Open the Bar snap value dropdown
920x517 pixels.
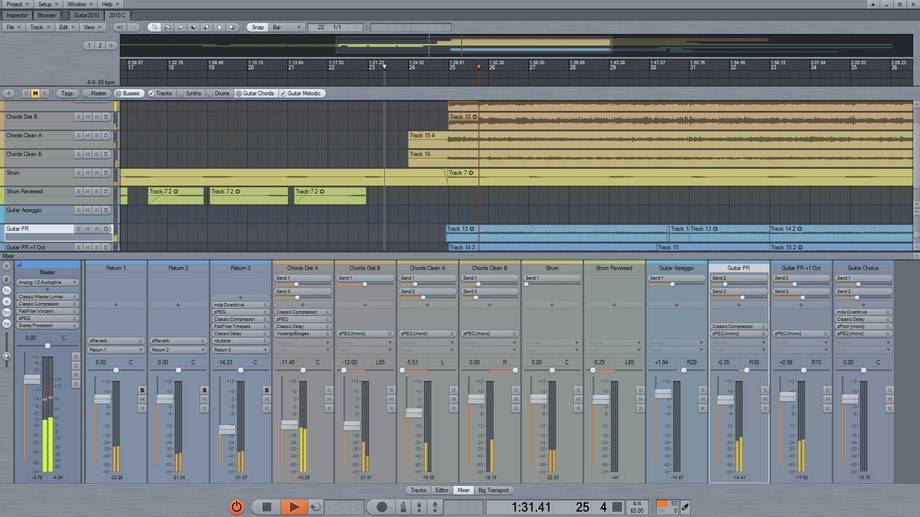(x=285, y=27)
